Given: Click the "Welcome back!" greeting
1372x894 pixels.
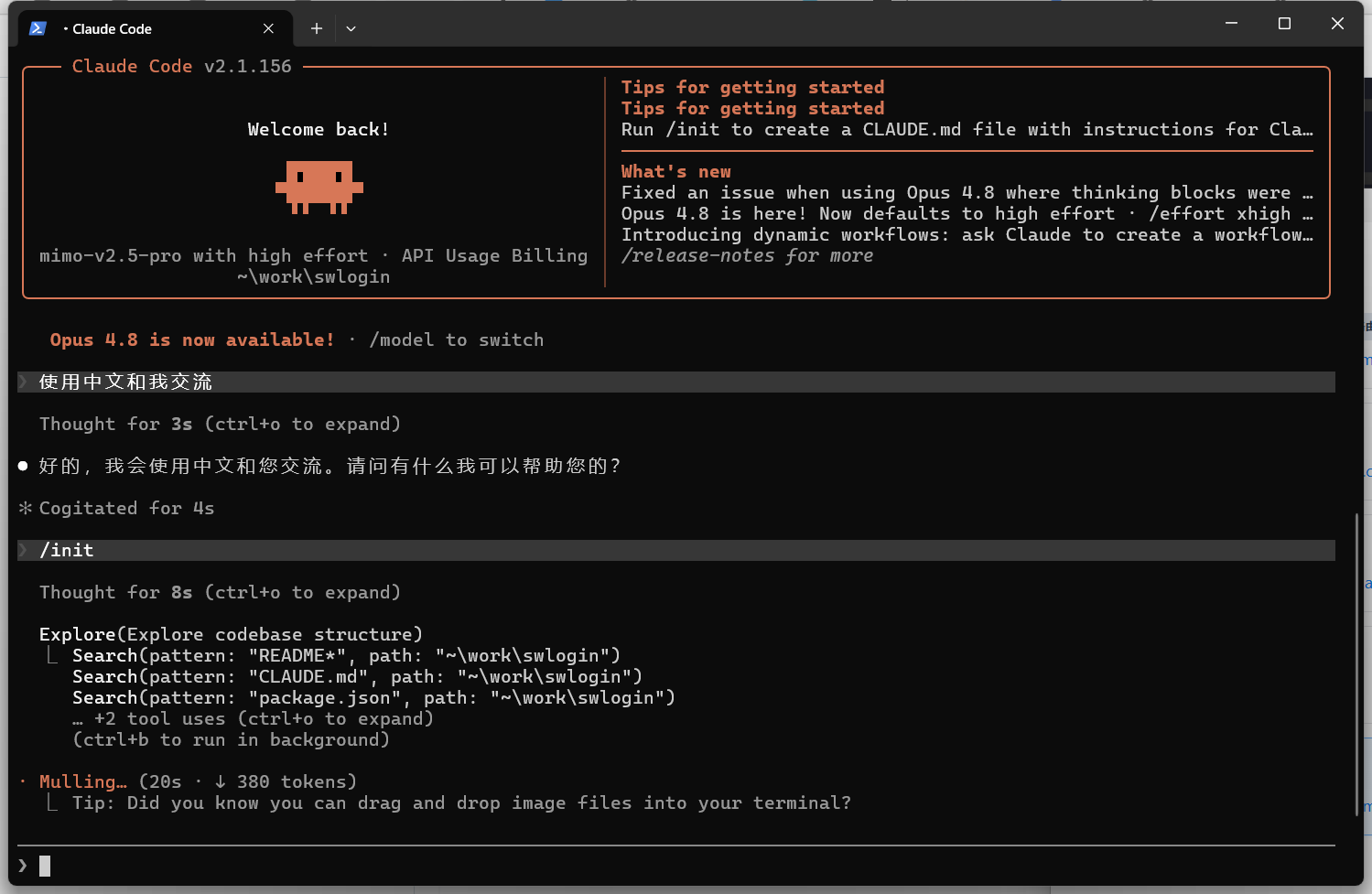Looking at the screenshot, I should click(319, 129).
